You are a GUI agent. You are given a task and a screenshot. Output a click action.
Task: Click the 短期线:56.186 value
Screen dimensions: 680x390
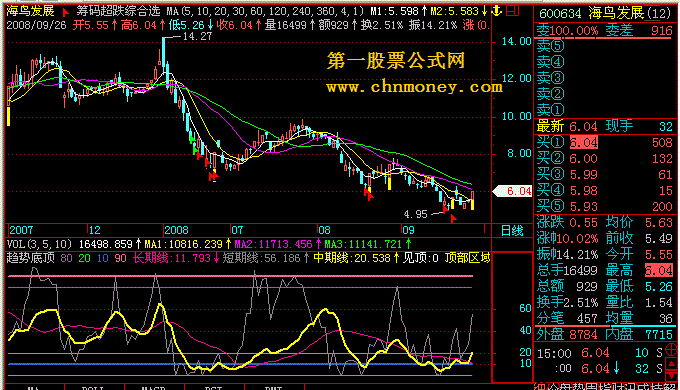point(262,258)
